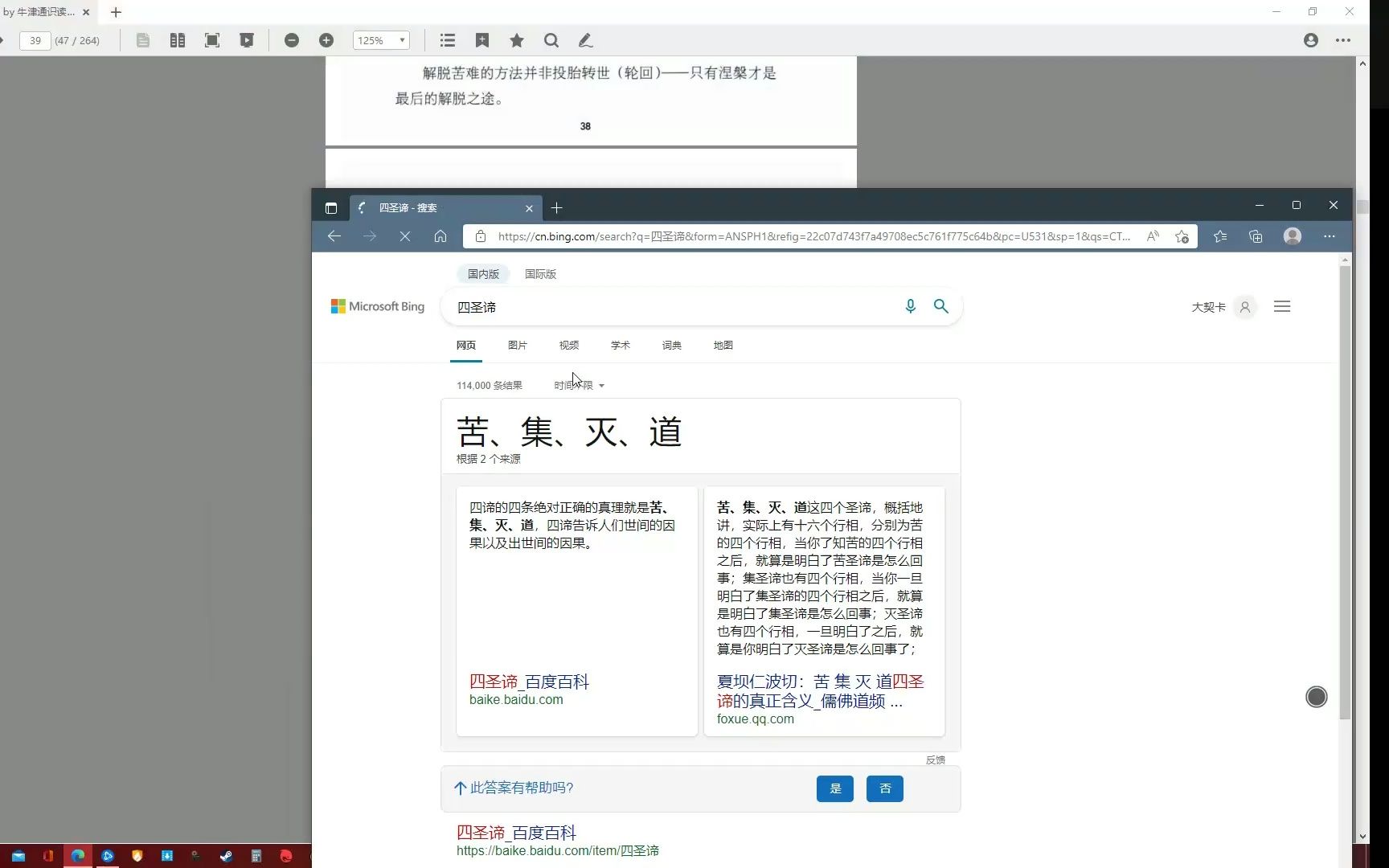
Task: Expand the 时间不限 filter dropdown
Action: click(x=579, y=386)
